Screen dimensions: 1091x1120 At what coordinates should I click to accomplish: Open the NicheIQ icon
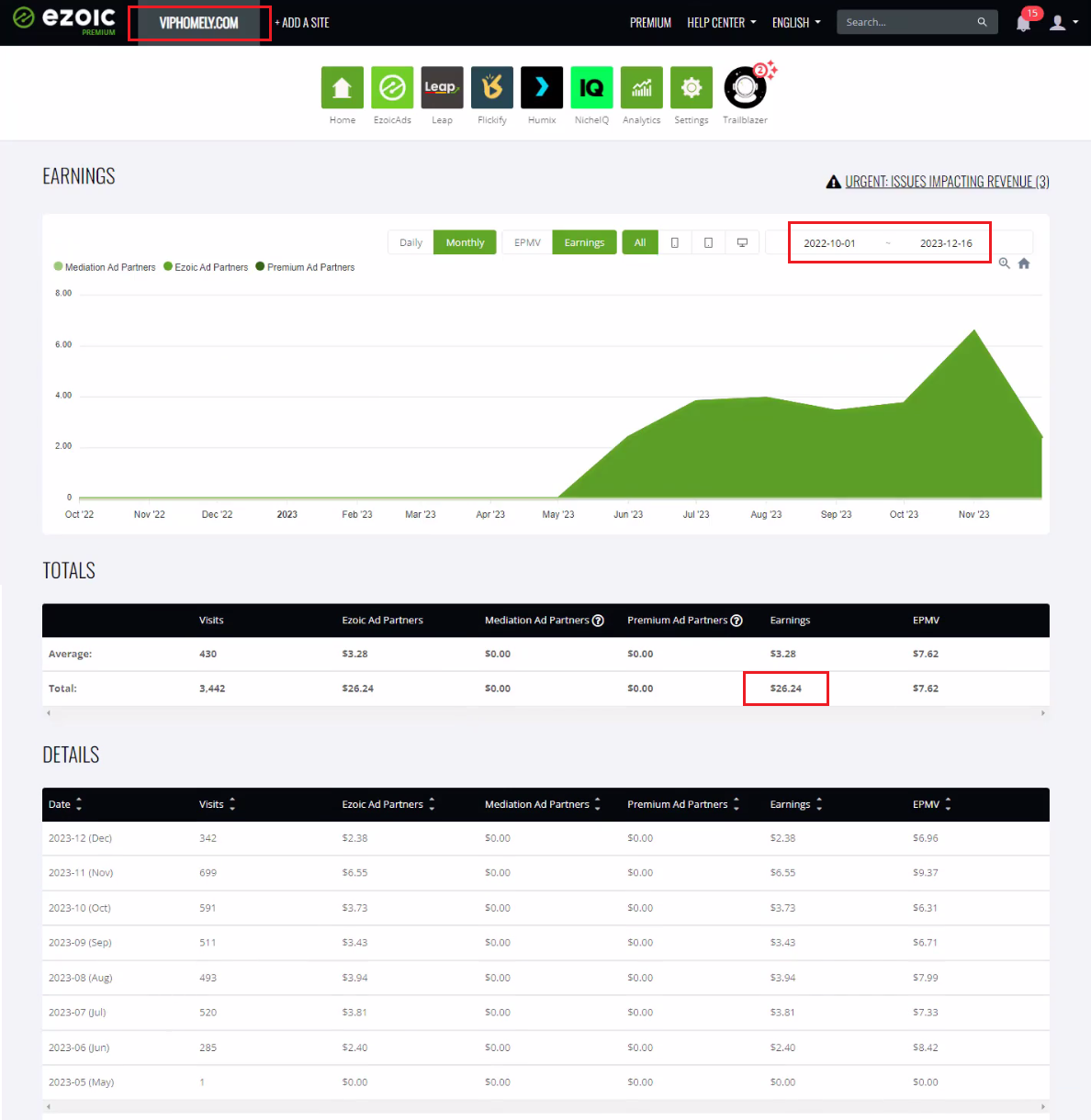click(x=591, y=88)
